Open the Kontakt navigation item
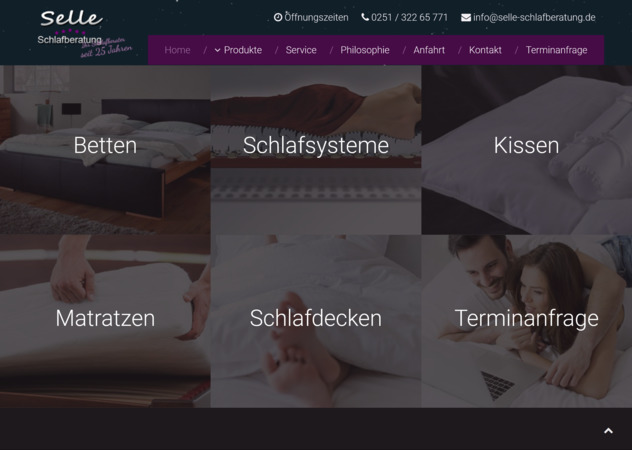The image size is (632, 450). pos(485,50)
